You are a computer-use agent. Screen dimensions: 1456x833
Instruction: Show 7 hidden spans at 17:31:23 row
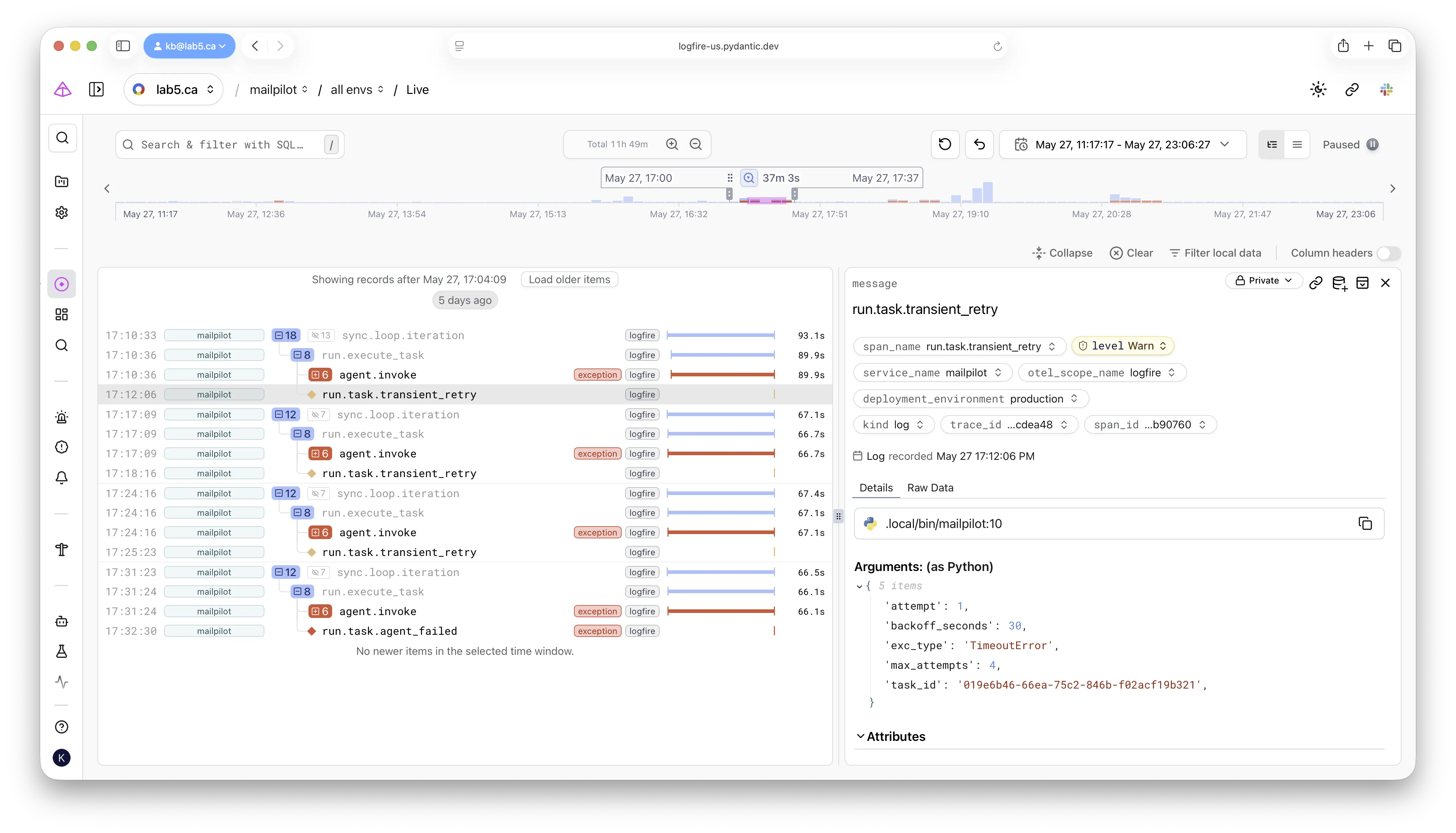pos(318,572)
